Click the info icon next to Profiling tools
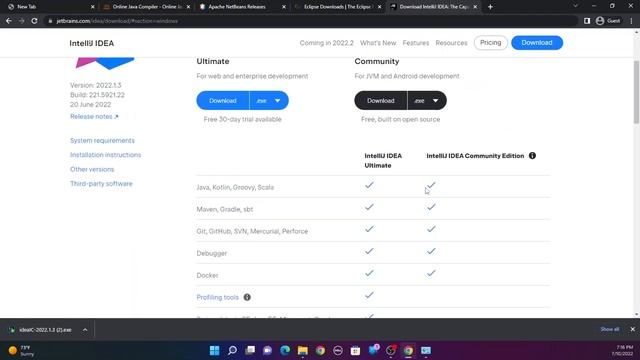Screen dimensions: 640x360 click(x=247, y=297)
